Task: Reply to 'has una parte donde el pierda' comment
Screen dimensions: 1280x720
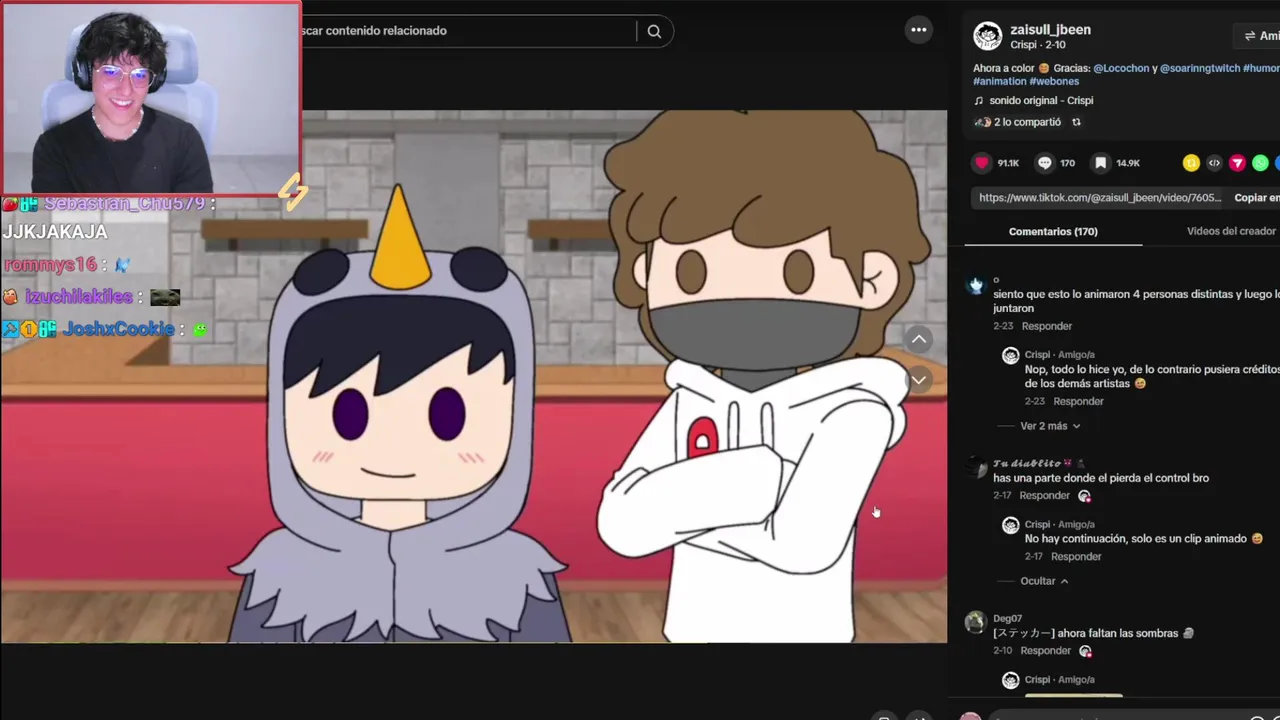Action: (x=1044, y=496)
